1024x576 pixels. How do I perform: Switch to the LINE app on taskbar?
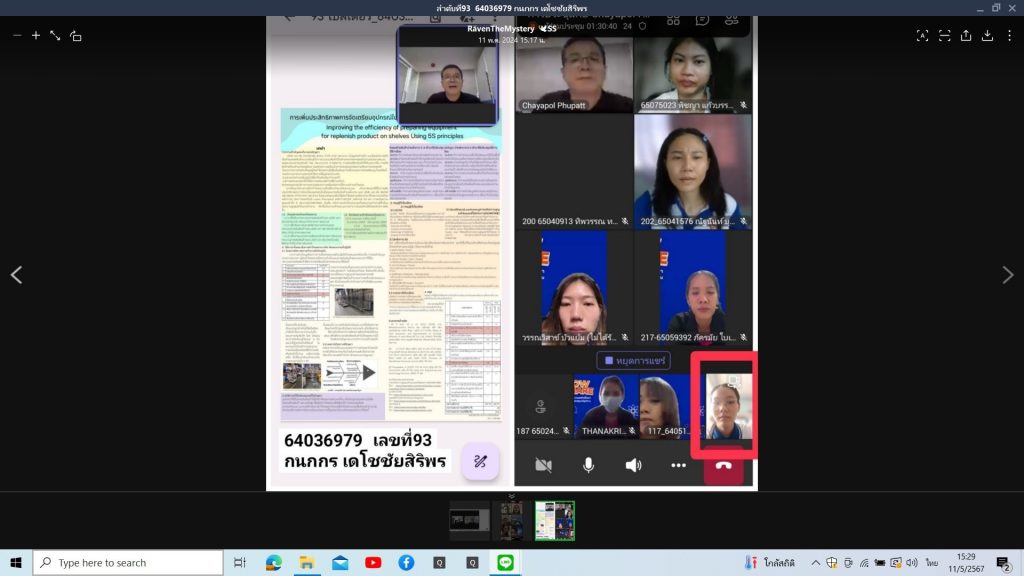point(505,562)
